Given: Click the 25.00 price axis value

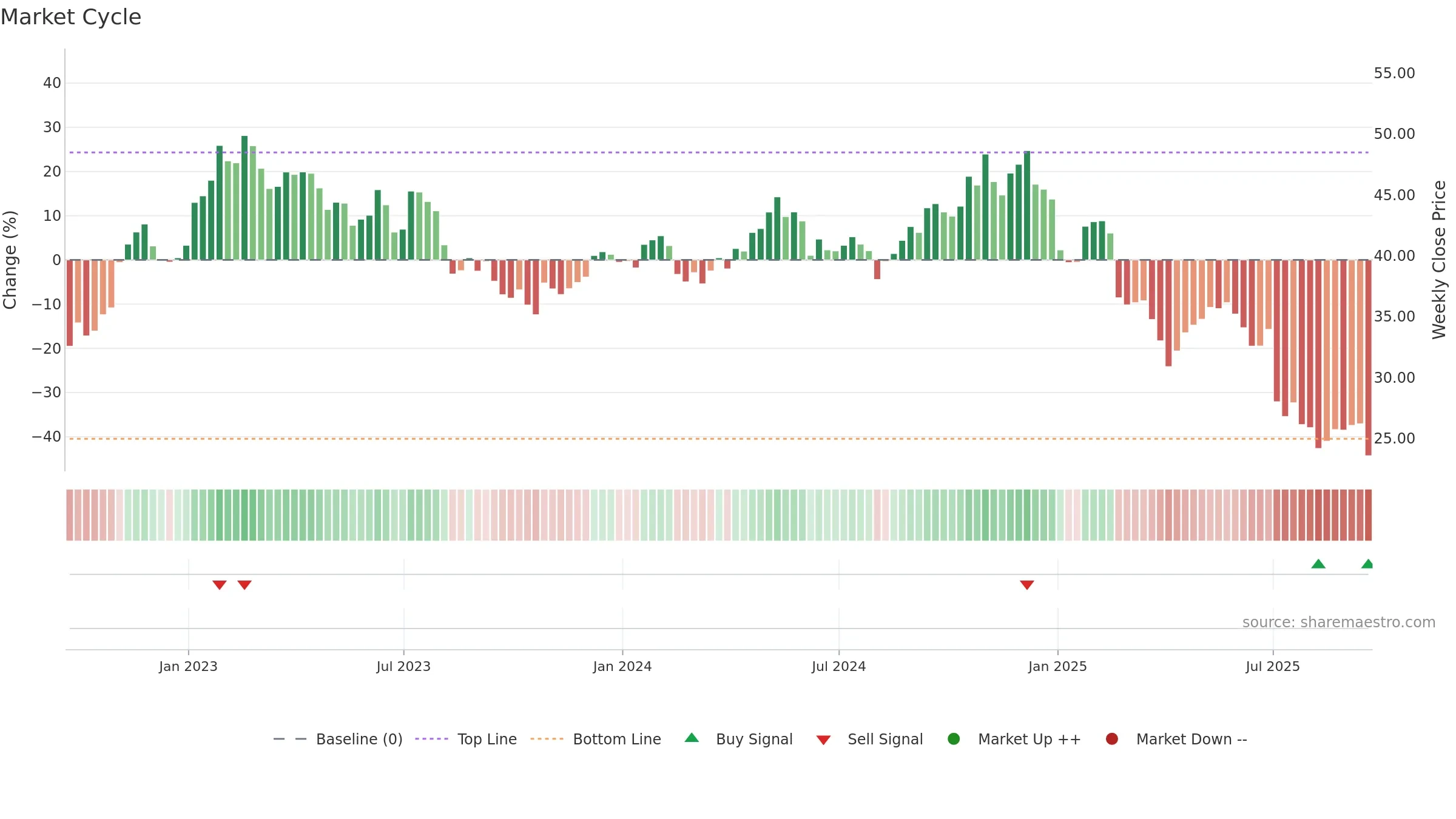Looking at the screenshot, I should (x=1394, y=439).
